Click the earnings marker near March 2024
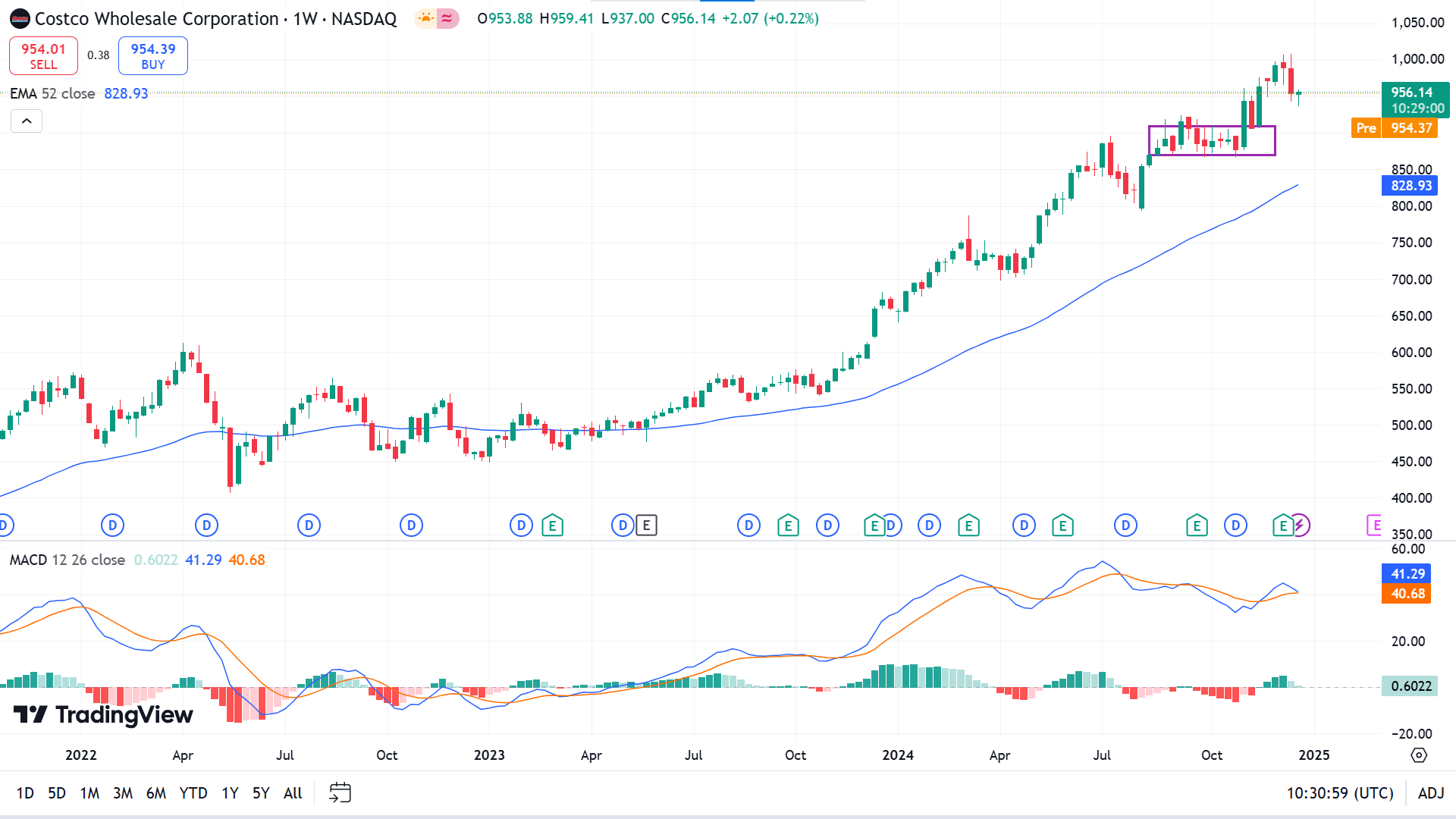This screenshot has height=819, width=1456. point(968,525)
